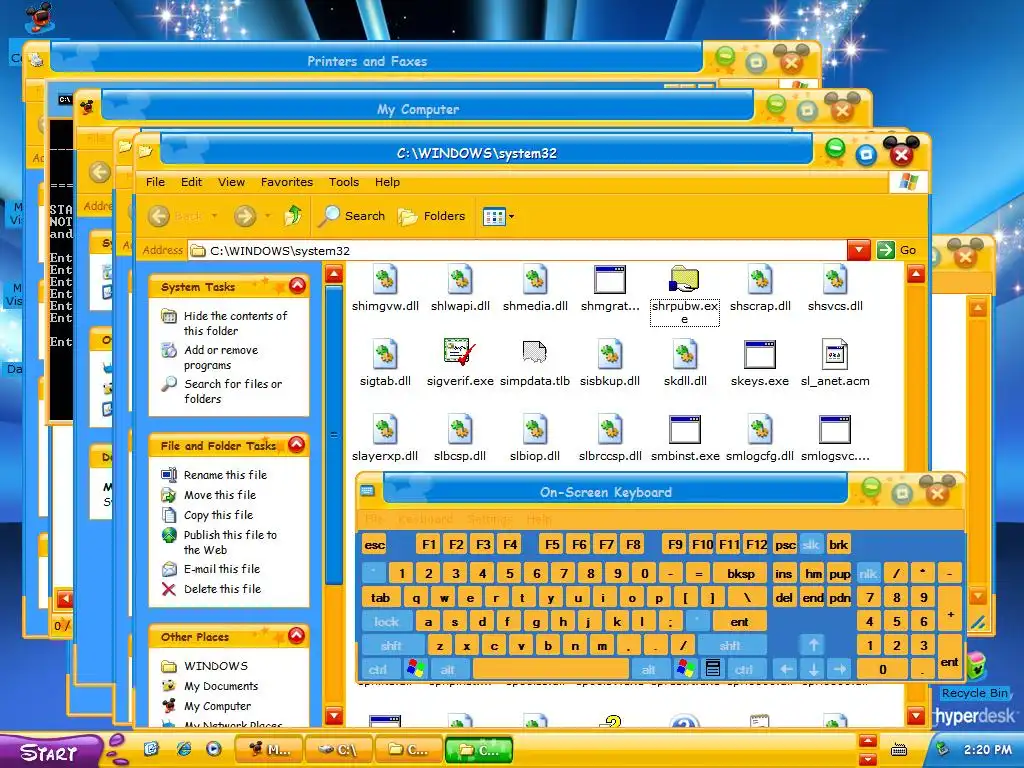Click Add or remove programs link

(221, 357)
